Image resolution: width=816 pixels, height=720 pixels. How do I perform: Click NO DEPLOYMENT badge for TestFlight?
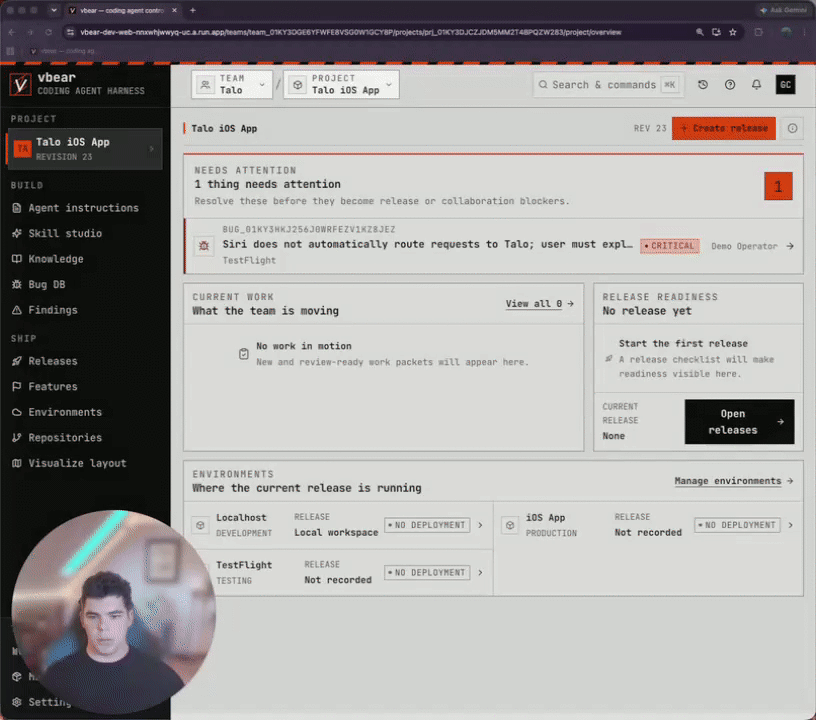[x=427, y=573]
